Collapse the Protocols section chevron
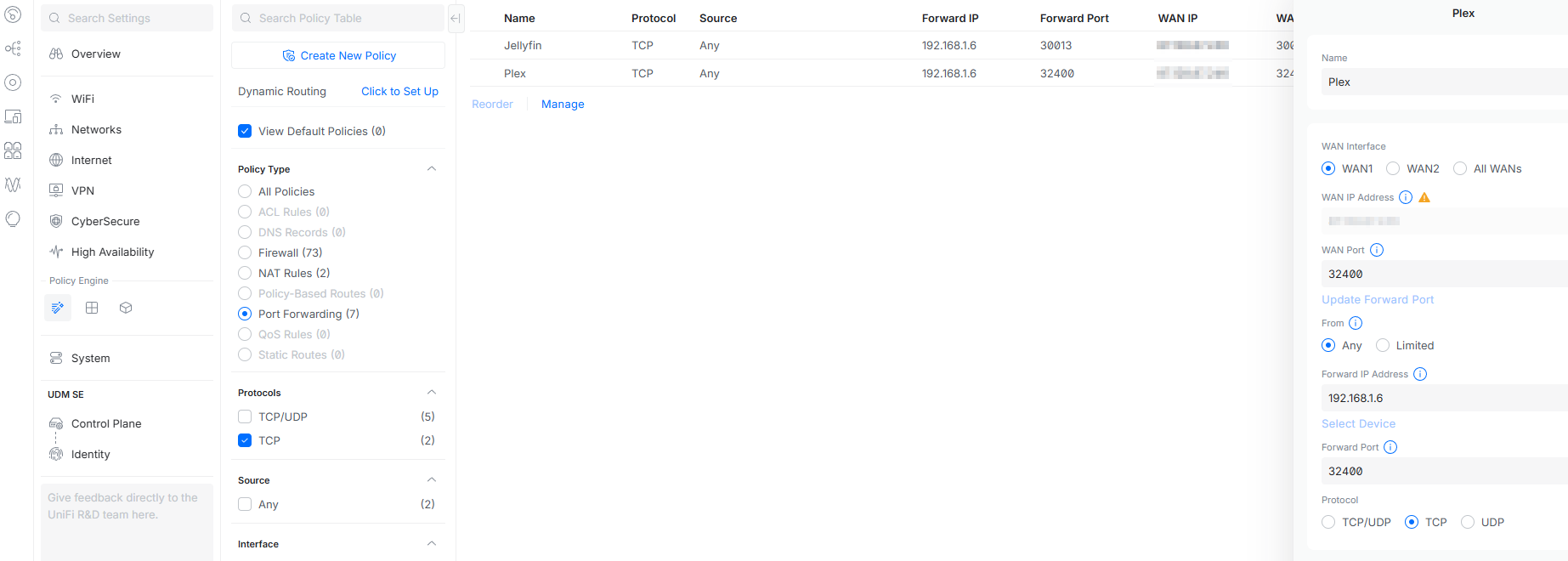 coord(432,392)
